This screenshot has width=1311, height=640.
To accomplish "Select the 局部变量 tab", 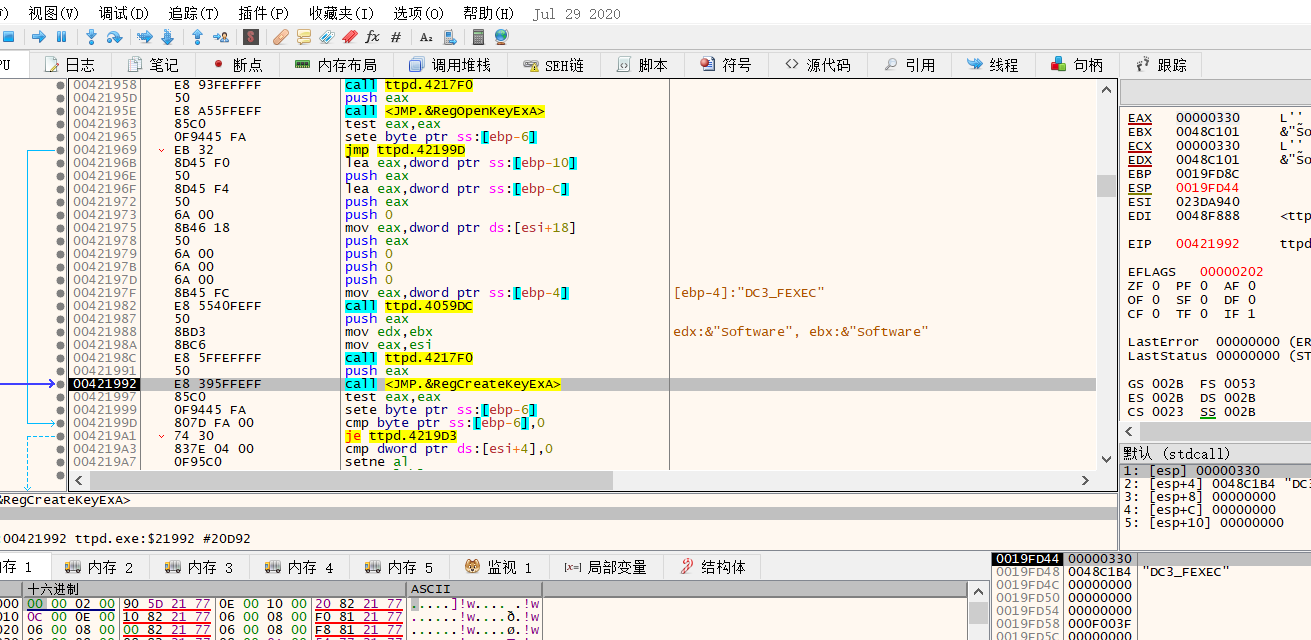I will tap(605, 567).
